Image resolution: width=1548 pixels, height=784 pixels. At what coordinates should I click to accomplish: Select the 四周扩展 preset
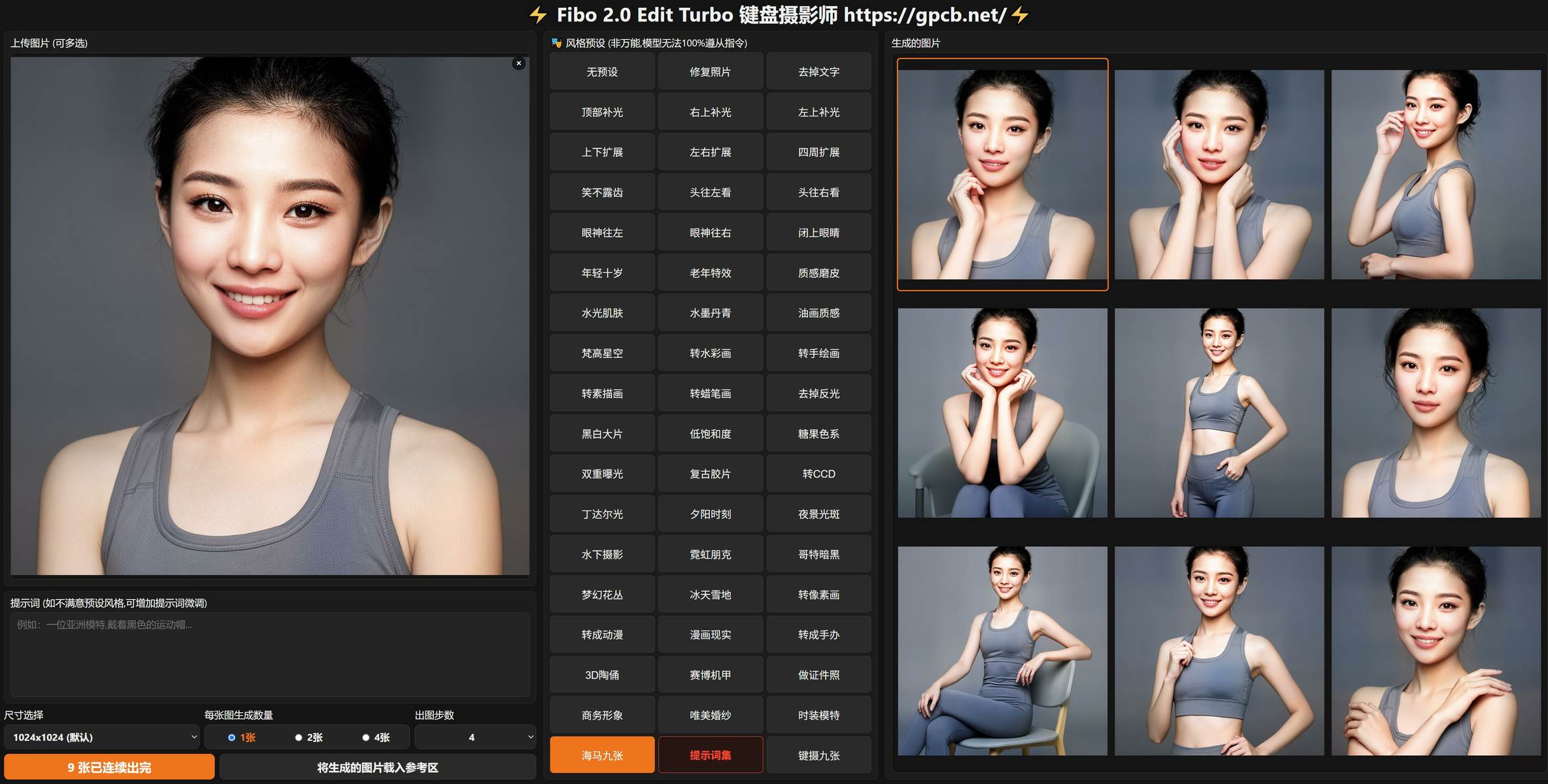[818, 152]
